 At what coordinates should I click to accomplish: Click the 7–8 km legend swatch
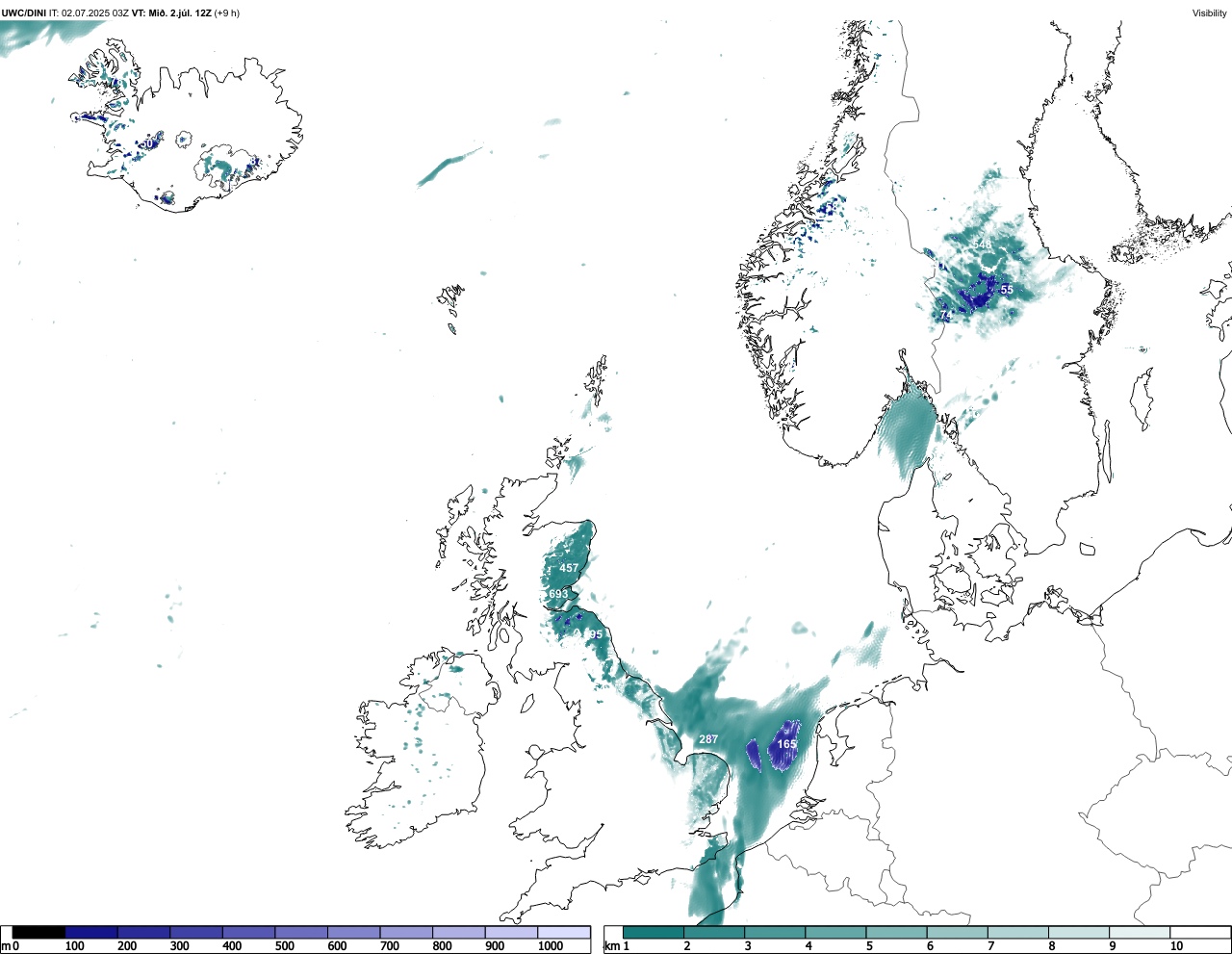(1017, 933)
